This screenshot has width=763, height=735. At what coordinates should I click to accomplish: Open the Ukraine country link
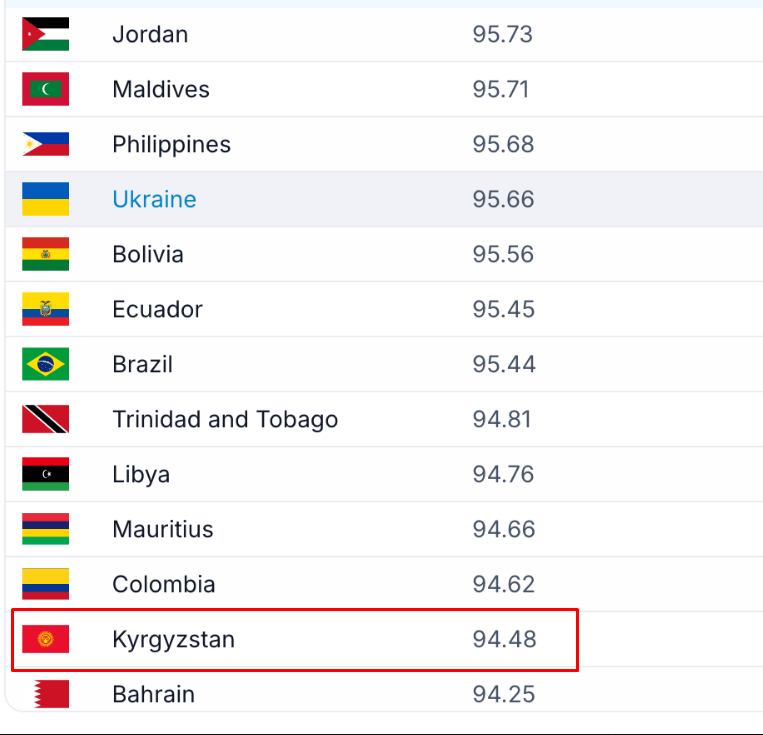coord(154,200)
